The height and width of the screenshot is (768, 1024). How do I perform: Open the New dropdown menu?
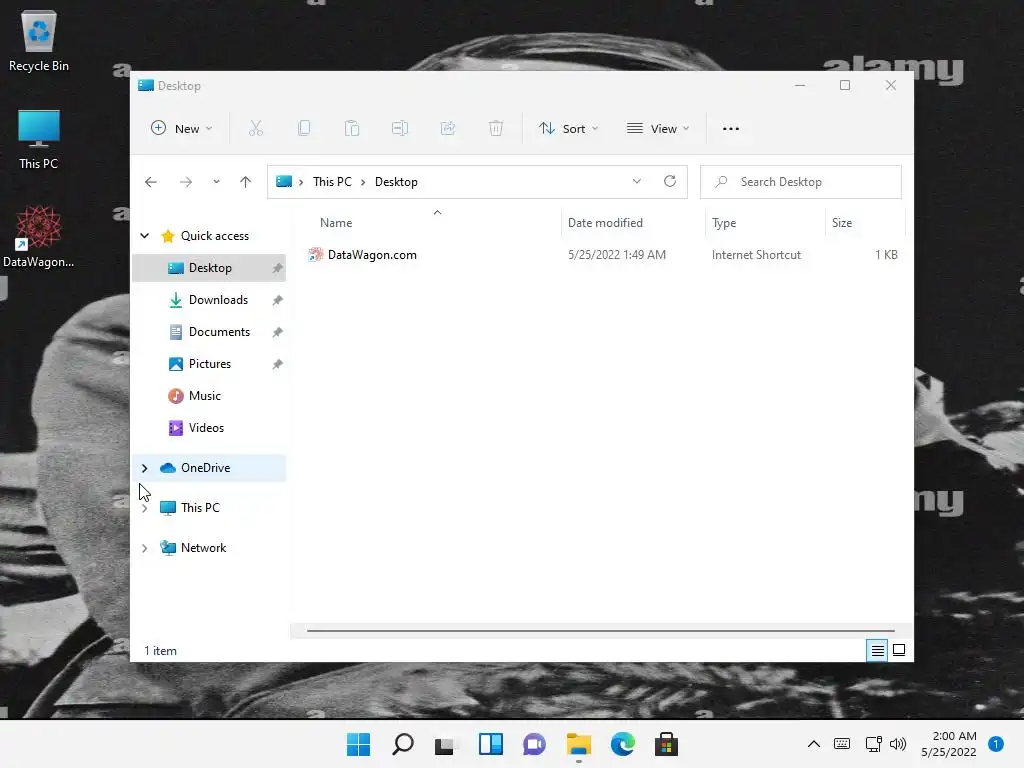182,129
